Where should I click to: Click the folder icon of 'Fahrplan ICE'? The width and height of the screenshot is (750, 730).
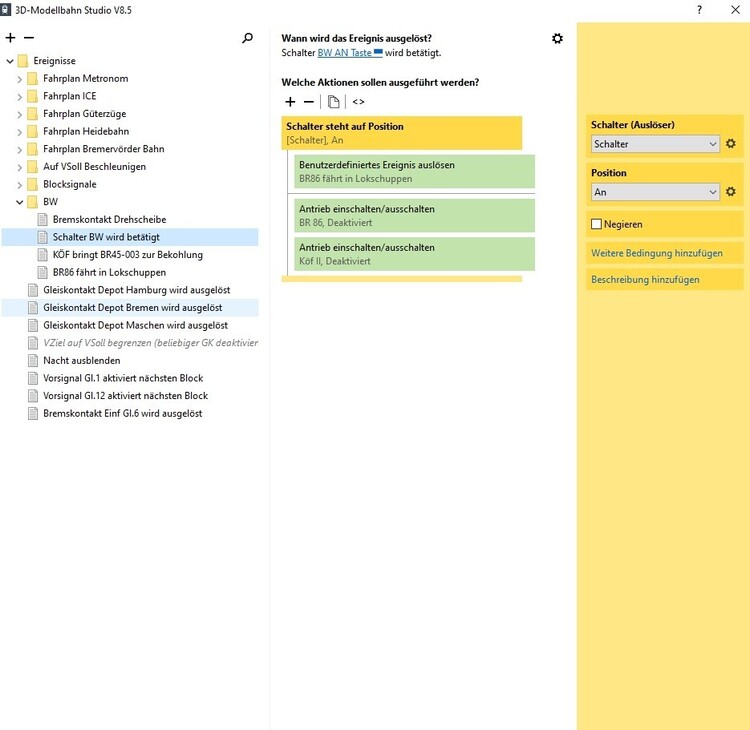coord(33,96)
